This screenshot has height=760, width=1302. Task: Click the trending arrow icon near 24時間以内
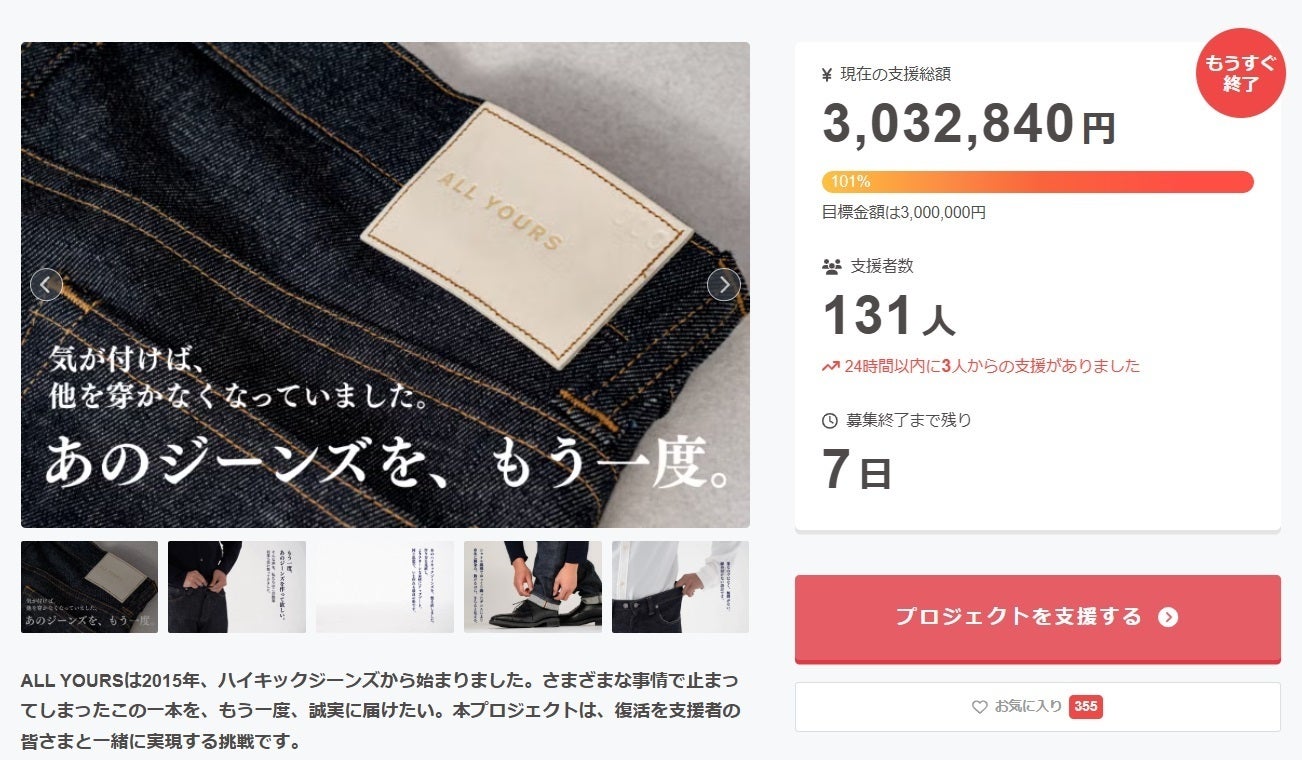coord(830,367)
